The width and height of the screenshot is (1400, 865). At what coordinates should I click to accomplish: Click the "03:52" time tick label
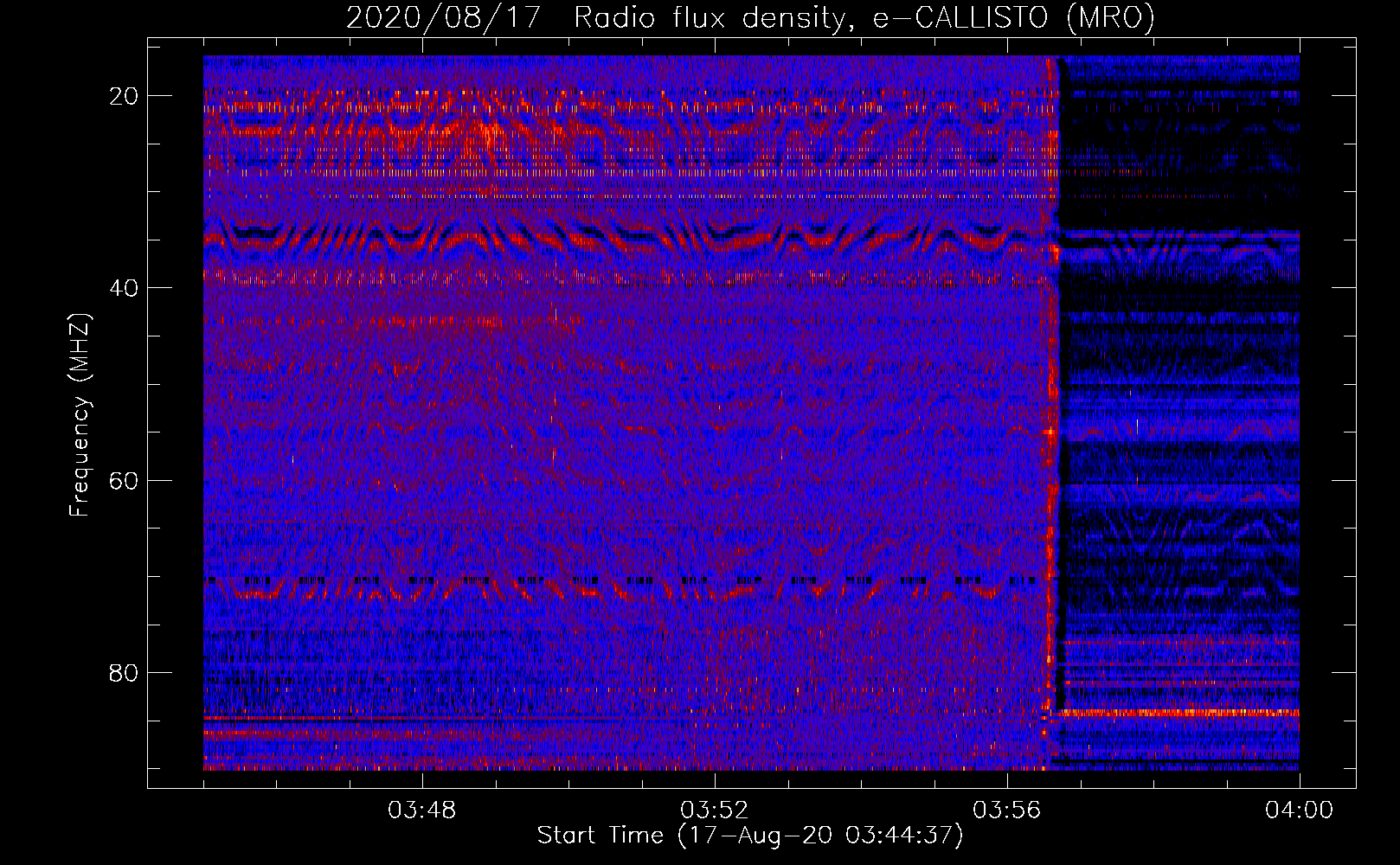(714, 811)
